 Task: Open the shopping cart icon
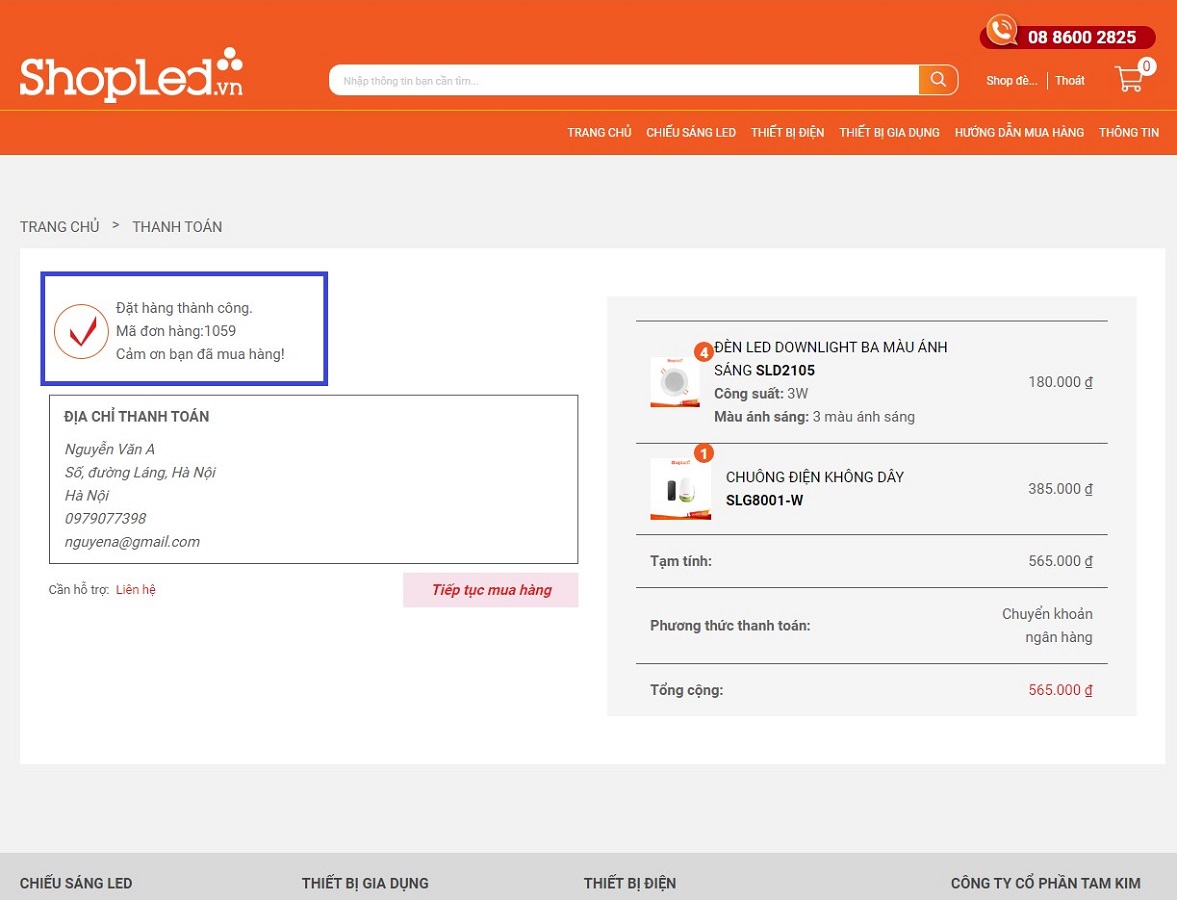click(1130, 79)
